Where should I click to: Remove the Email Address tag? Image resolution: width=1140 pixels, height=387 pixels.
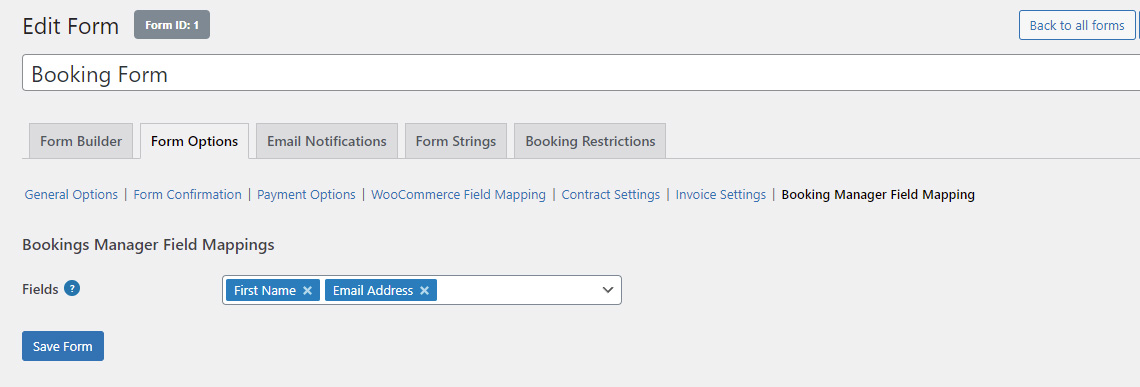tap(425, 290)
